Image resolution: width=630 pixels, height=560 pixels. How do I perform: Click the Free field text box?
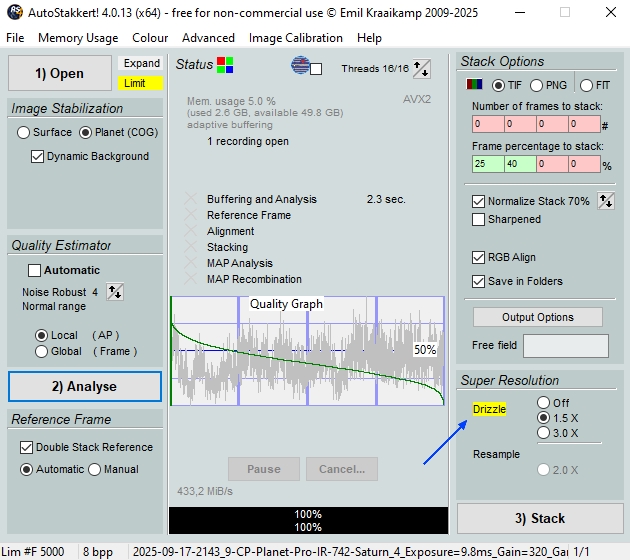[x=565, y=346]
